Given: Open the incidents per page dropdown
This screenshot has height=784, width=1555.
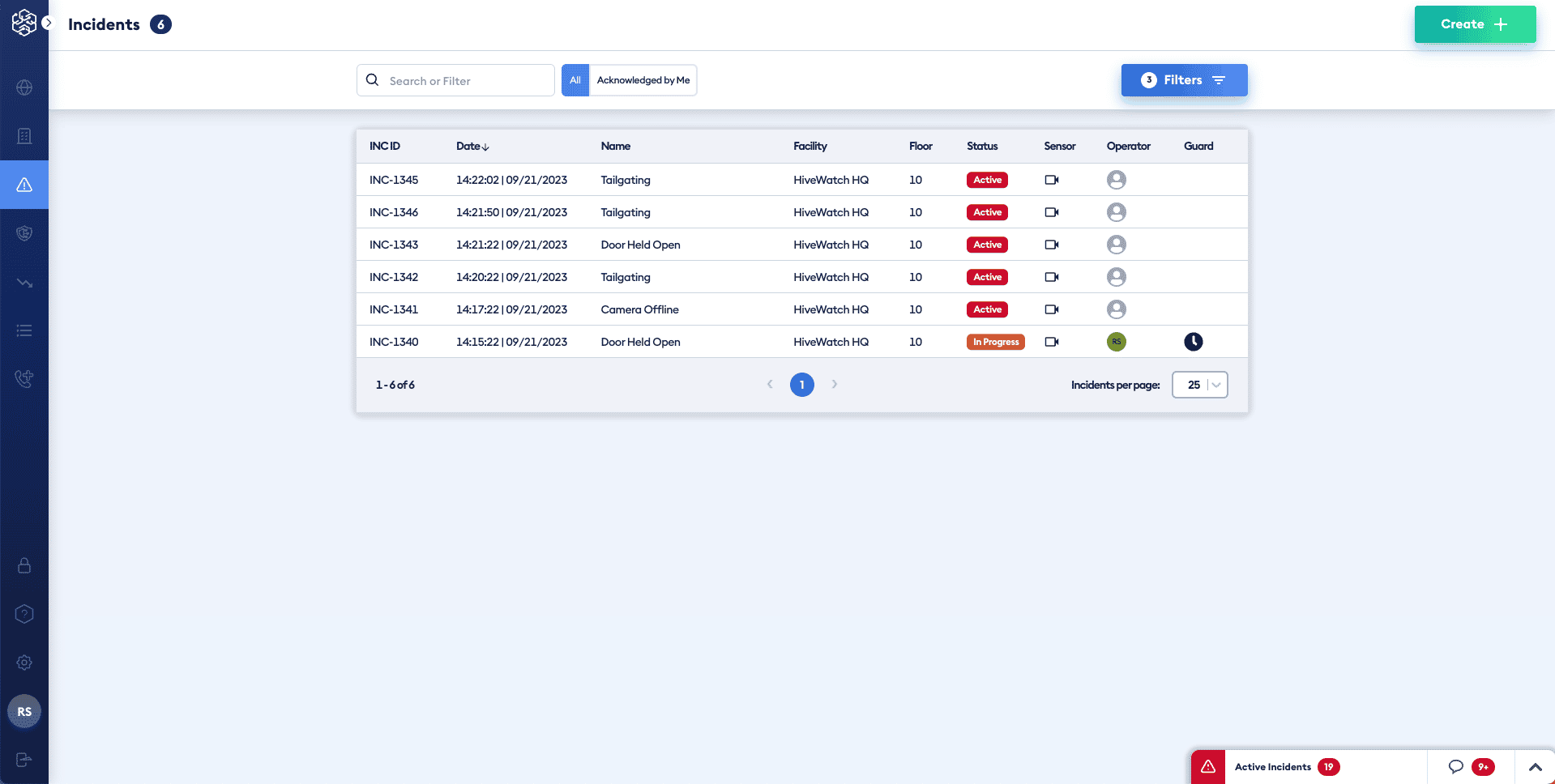Looking at the screenshot, I should pyautogui.click(x=1200, y=385).
